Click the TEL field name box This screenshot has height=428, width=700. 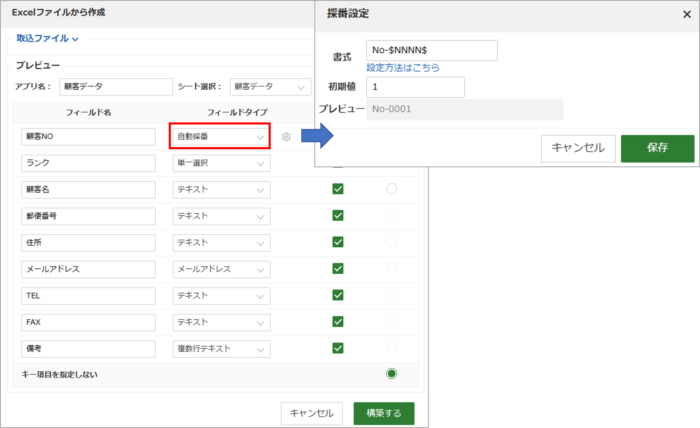(88, 296)
